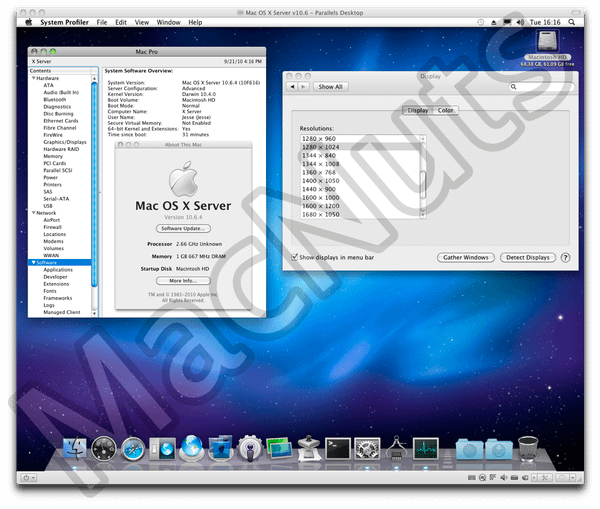Screen dimensions: 600x509
Task: Collapse the Software tree section
Action: 33,263
